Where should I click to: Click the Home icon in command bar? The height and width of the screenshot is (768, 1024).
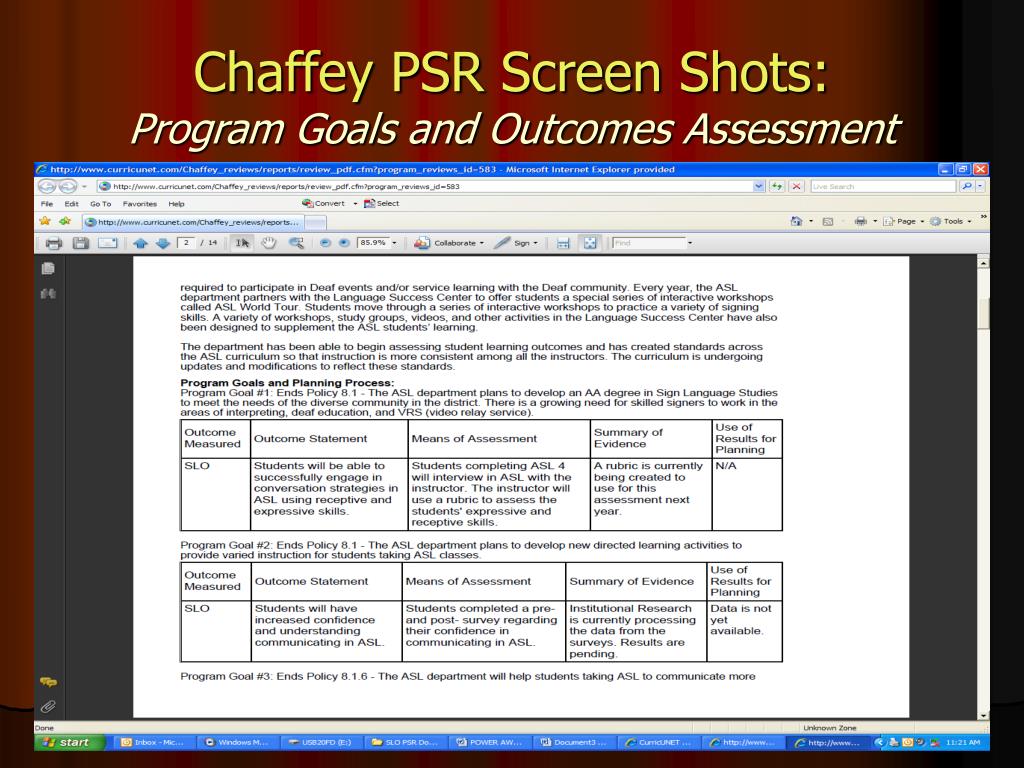(796, 221)
